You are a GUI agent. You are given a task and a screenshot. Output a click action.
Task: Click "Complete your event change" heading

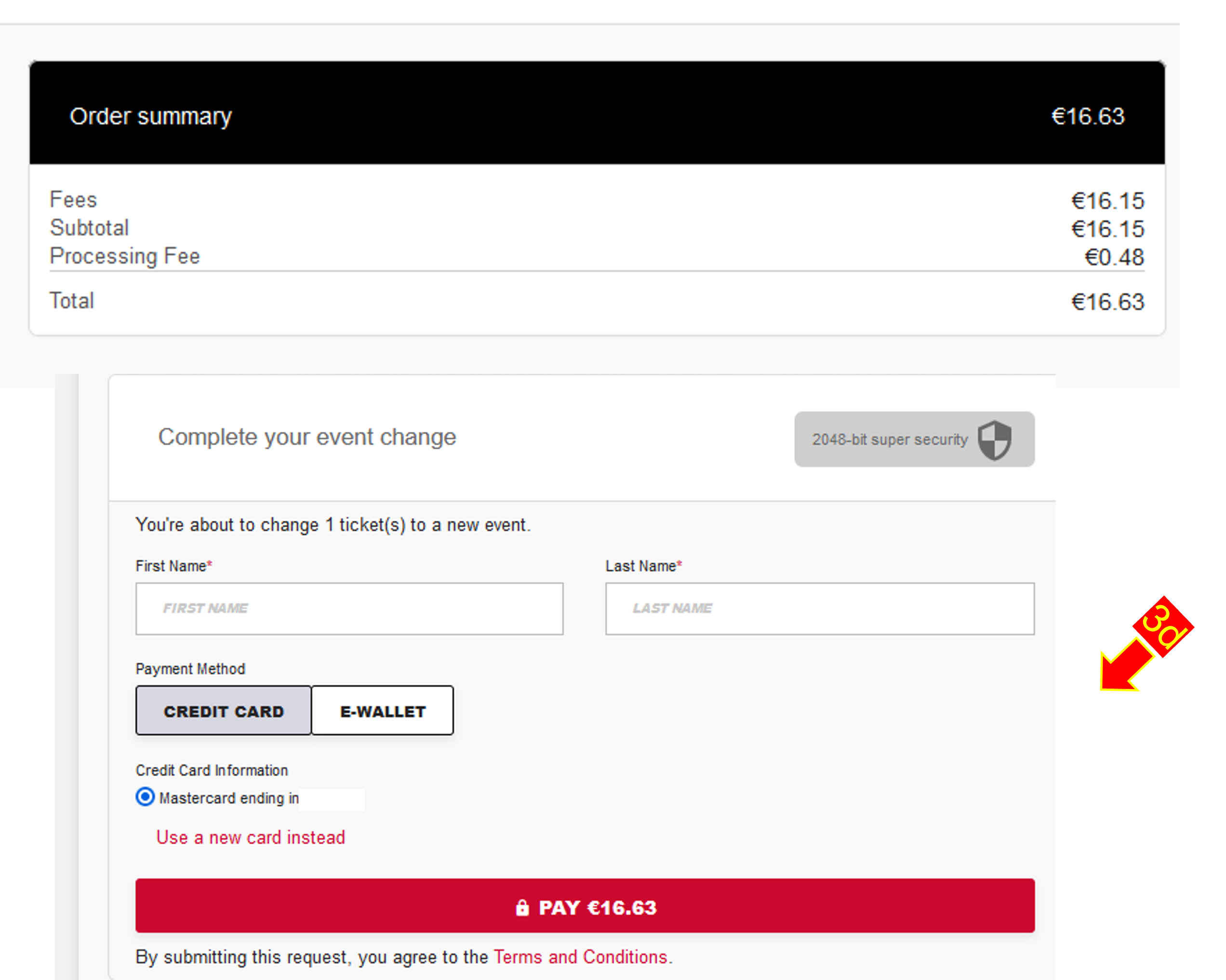pyautogui.click(x=307, y=437)
